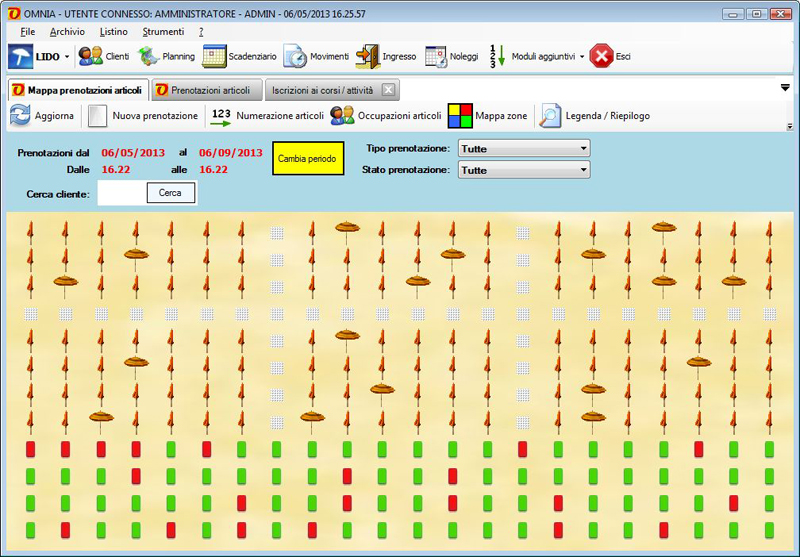Open the Archivio menu
800x557 pixels.
67,32
